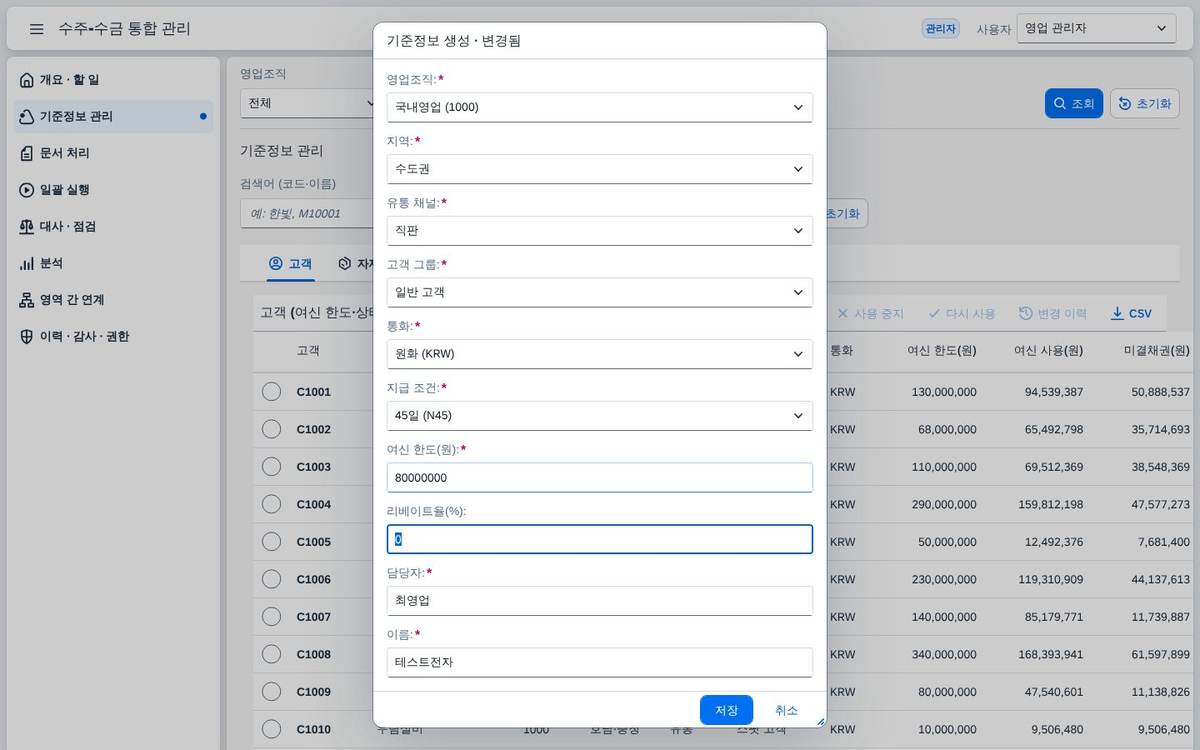The height and width of the screenshot is (750, 1200).
Task: Open 영역 간 연계 menu item
Action: tap(114, 300)
